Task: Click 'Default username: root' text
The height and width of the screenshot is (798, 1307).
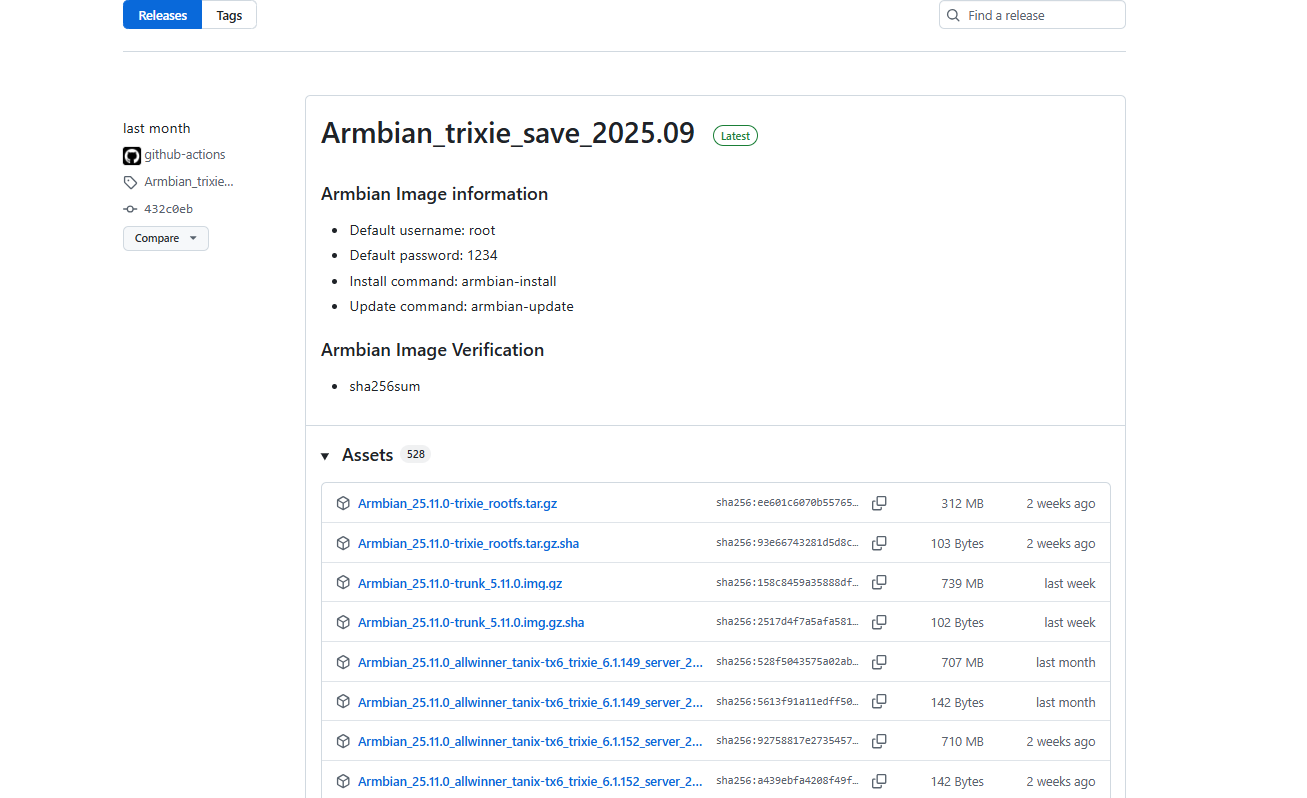Action: click(422, 230)
